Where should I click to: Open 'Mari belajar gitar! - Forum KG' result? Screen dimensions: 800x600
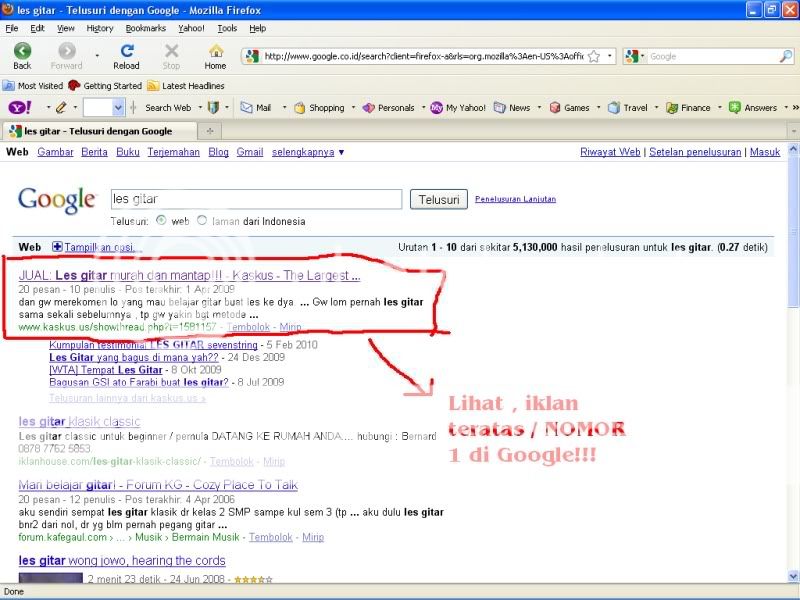tap(158, 485)
